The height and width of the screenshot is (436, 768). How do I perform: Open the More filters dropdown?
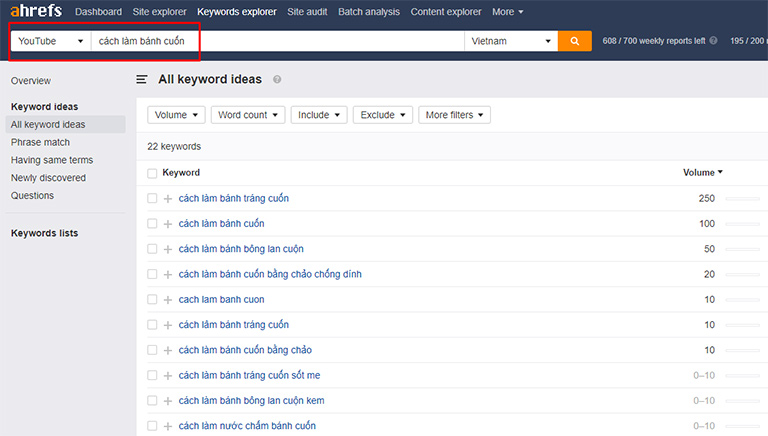point(454,115)
